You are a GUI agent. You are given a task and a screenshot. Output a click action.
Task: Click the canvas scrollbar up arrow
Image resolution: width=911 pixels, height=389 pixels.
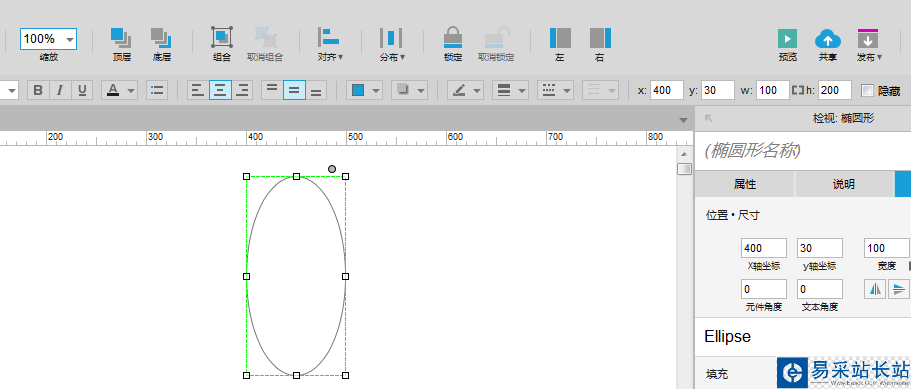[684, 154]
